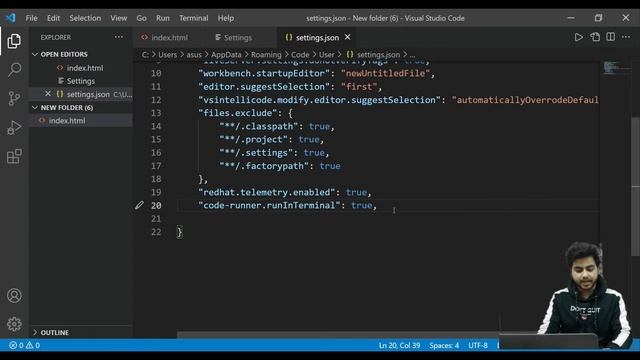Viewport: 640px width, 360px height.
Task: Open the Source Control view icon
Action: point(14,98)
